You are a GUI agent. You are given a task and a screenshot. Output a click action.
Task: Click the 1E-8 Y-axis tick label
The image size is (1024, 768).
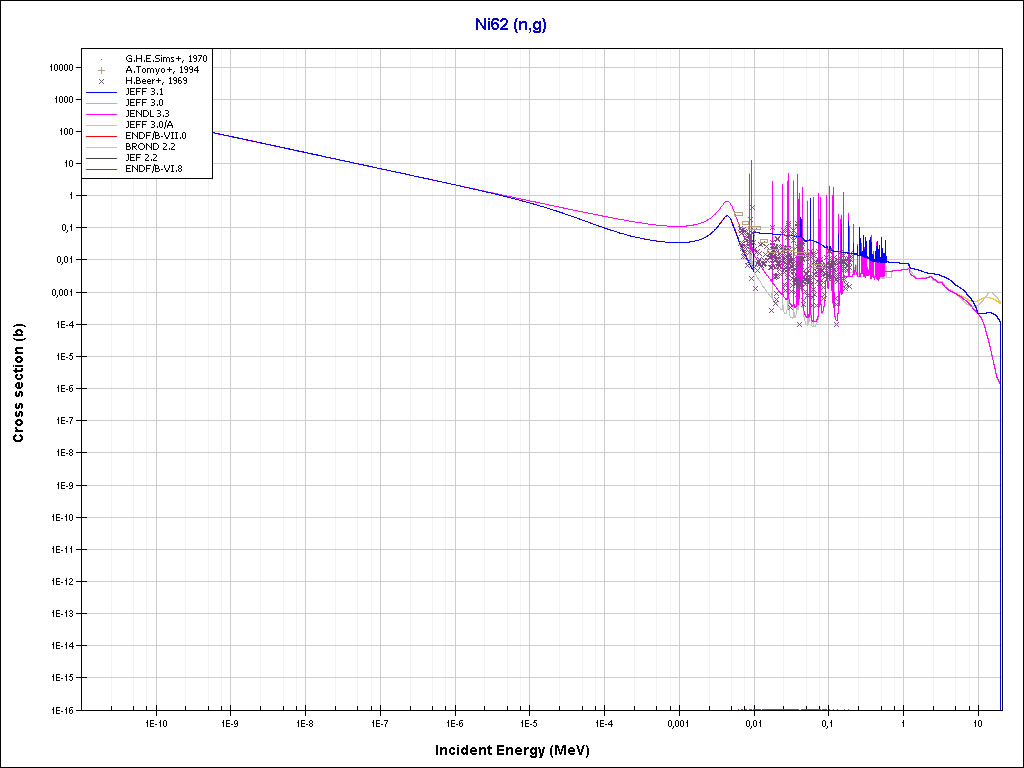[x=64, y=453]
